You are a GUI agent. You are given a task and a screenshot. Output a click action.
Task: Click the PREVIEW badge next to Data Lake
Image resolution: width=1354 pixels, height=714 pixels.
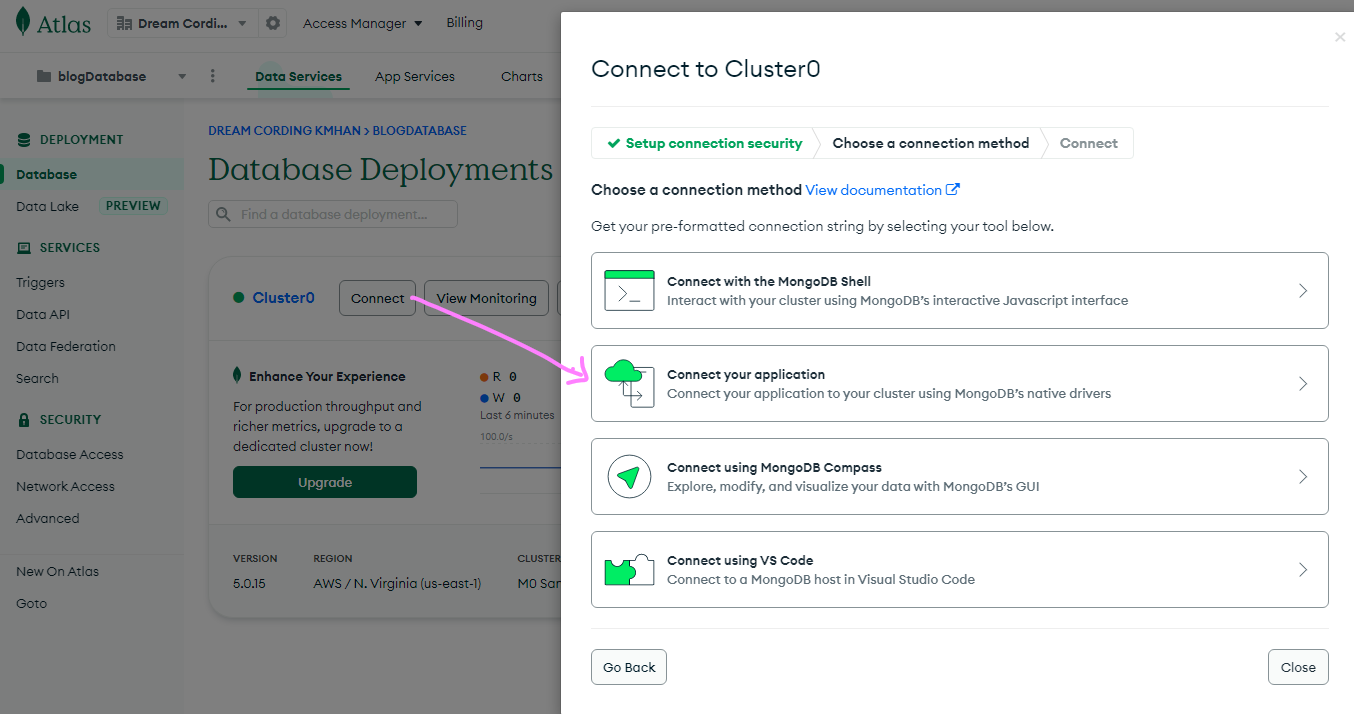click(133, 206)
